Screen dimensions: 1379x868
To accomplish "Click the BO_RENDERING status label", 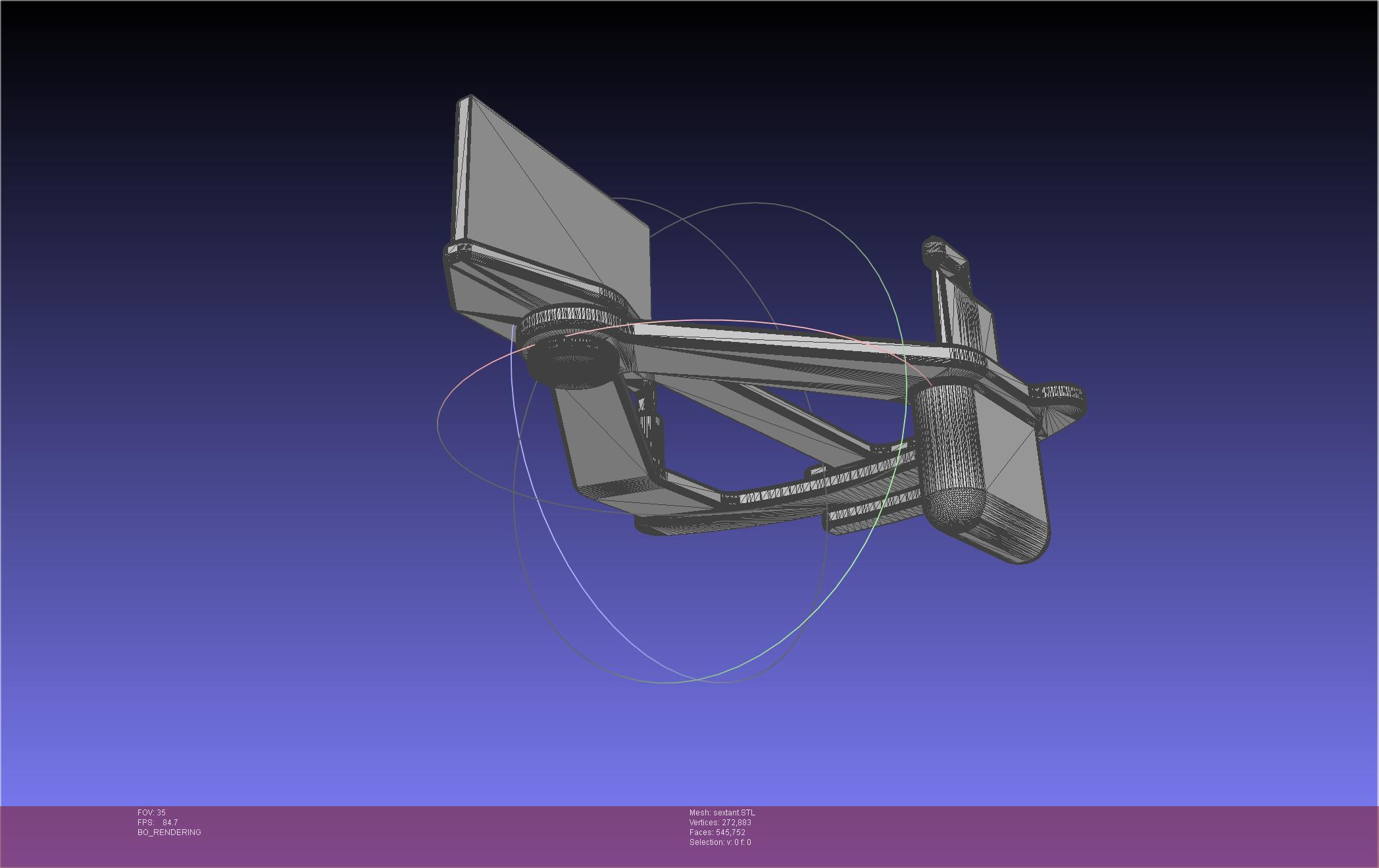I will coord(169,832).
